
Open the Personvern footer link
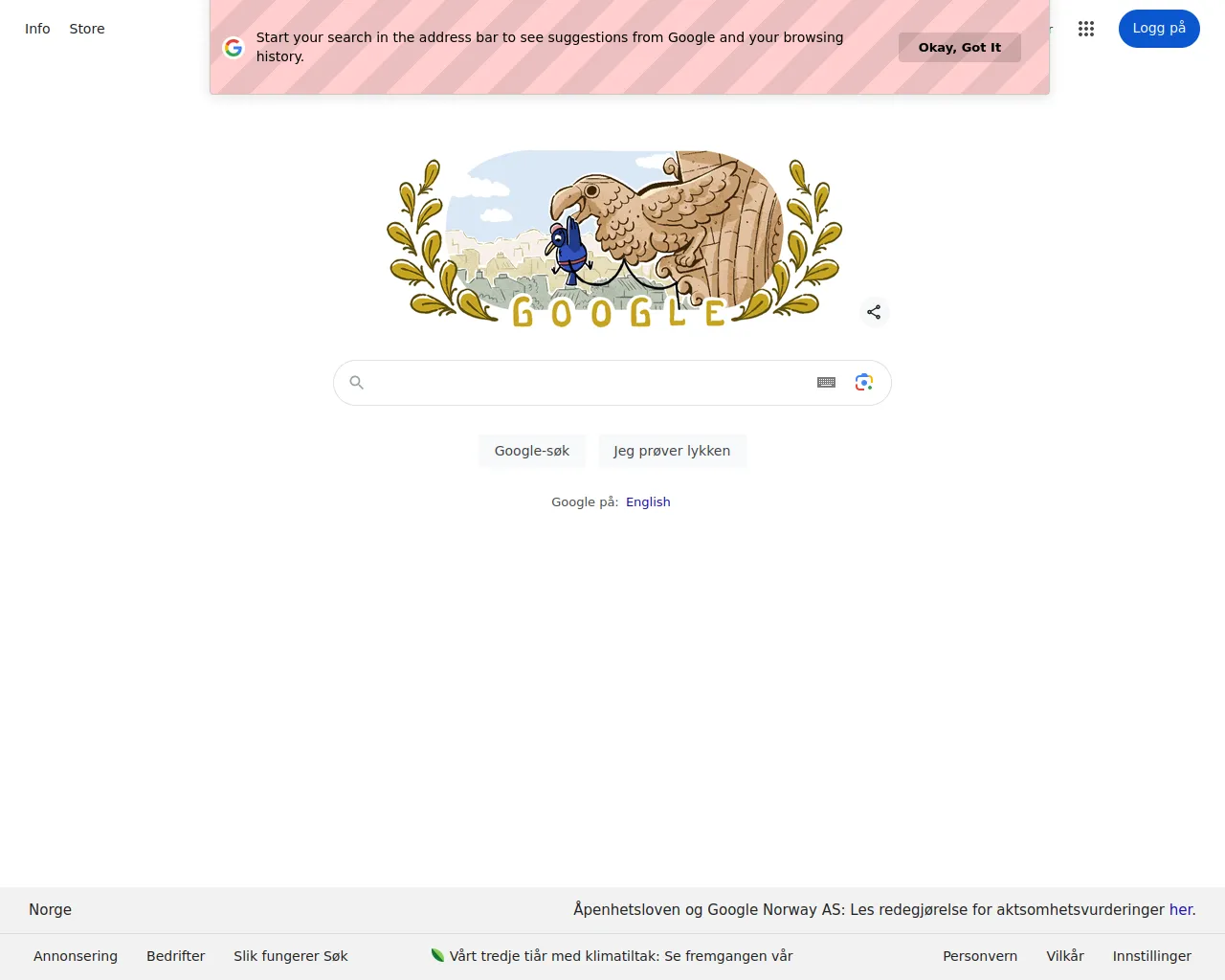(x=980, y=956)
